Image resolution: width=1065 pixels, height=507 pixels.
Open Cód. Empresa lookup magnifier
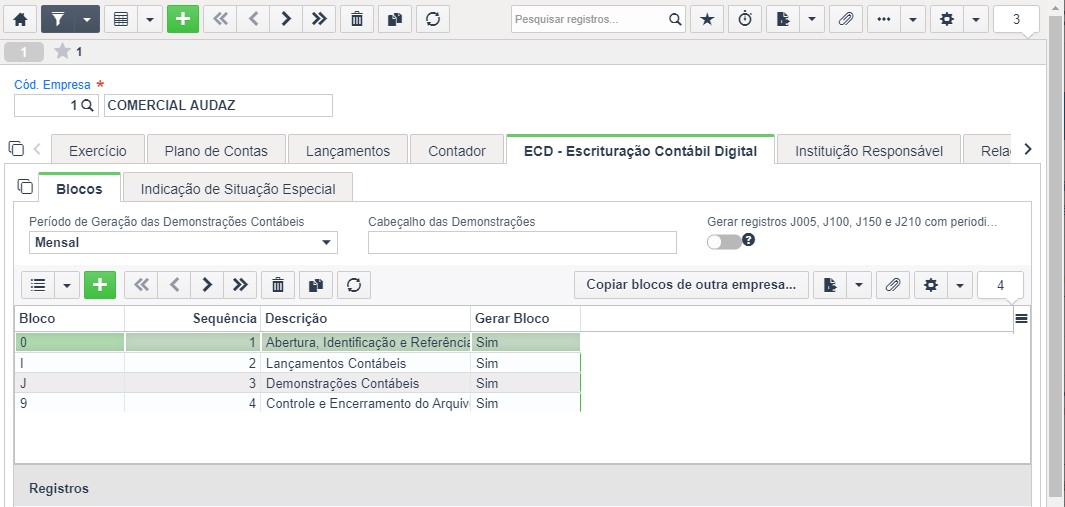click(x=87, y=105)
